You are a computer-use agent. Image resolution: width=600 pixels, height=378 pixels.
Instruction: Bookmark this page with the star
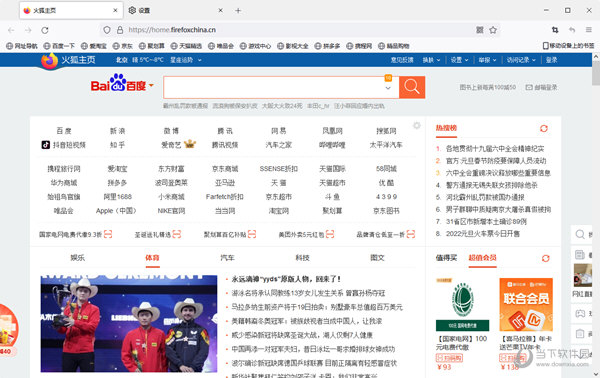click(x=493, y=30)
